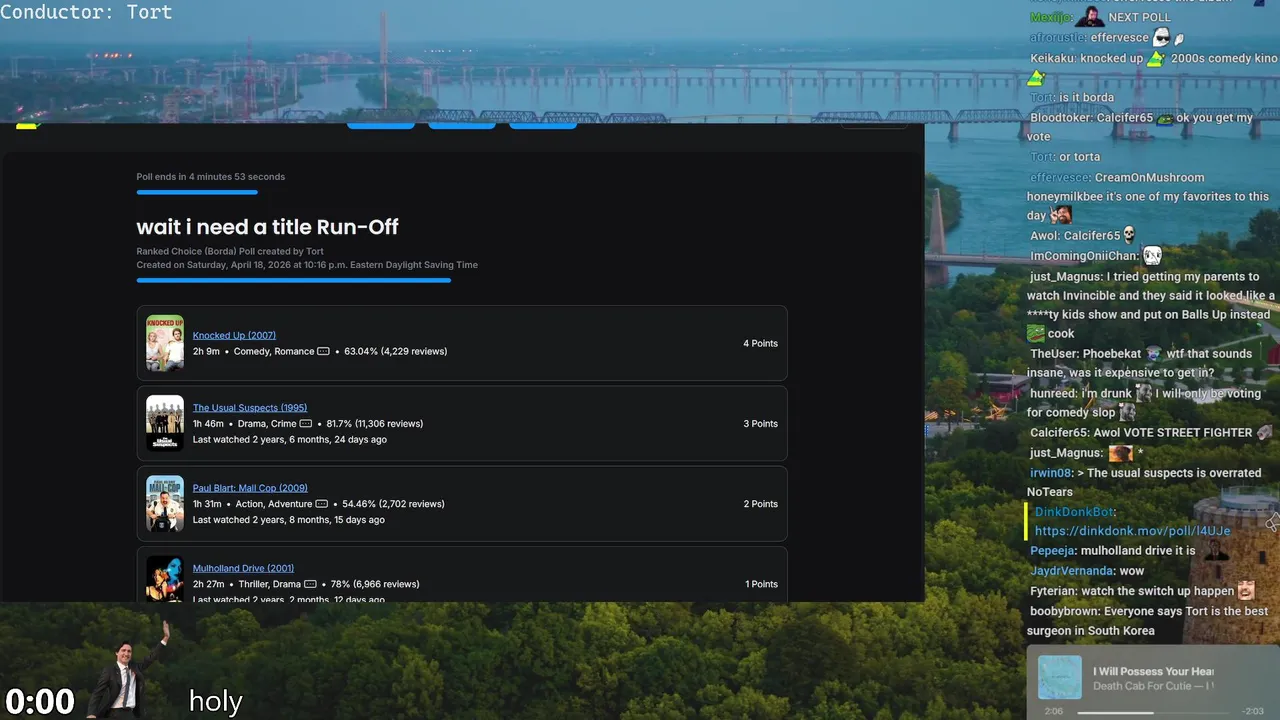Click the poll countdown progress bar

(x=197, y=192)
